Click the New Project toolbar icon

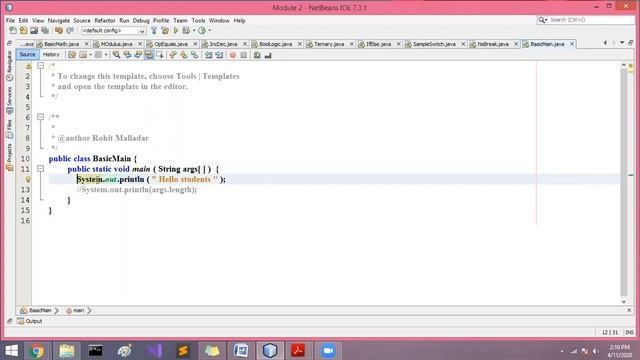(23, 31)
